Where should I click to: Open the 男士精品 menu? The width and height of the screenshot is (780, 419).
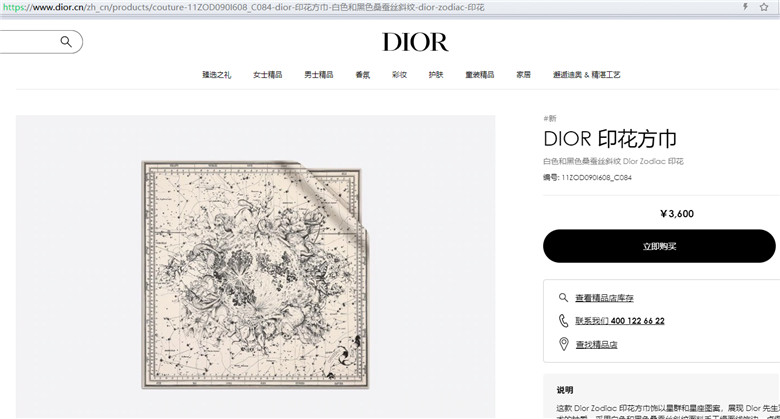click(x=318, y=75)
